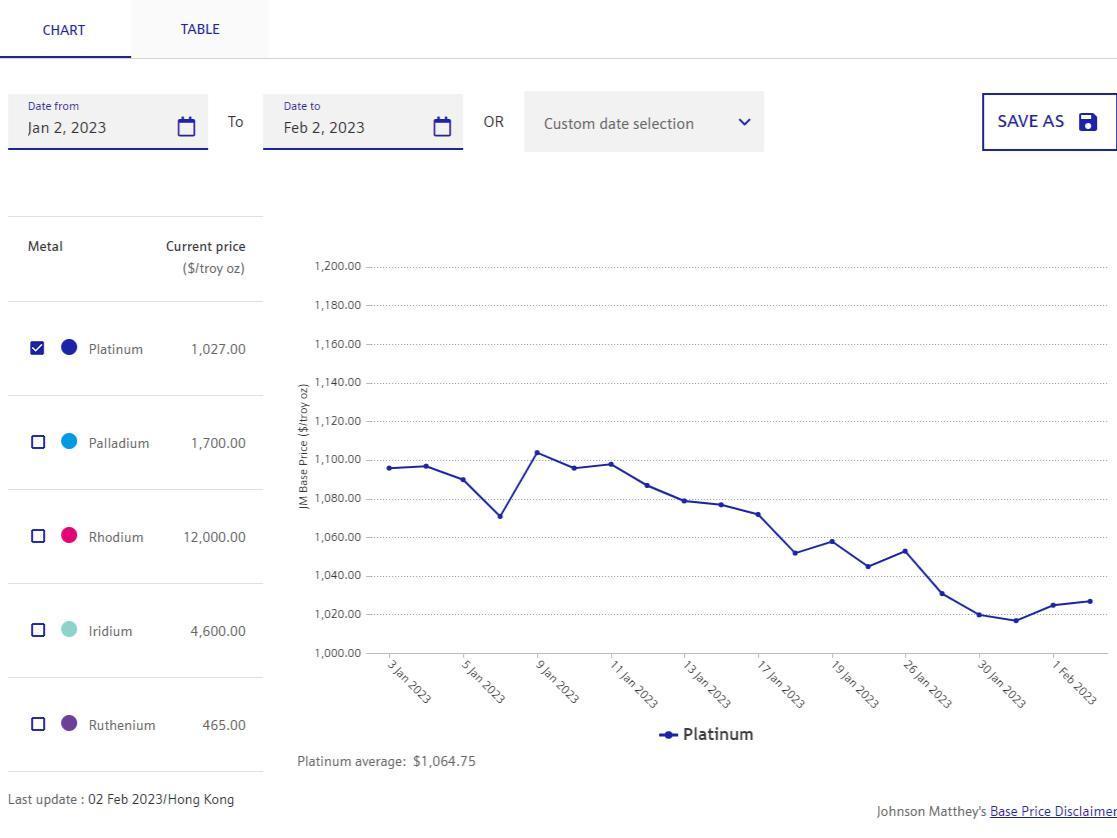Select the CHART tab
The image size is (1117, 838).
(x=64, y=30)
